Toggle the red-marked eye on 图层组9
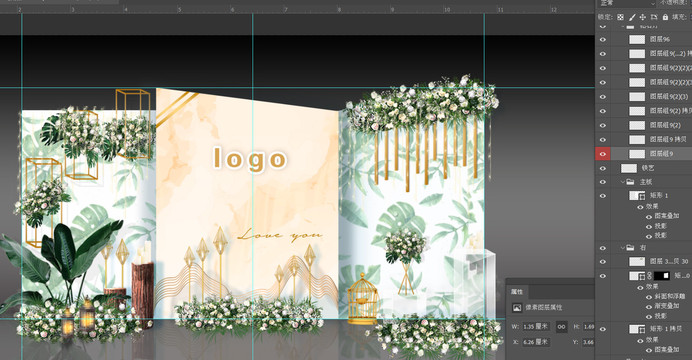Viewport: 692px width, 360px height. [603, 154]
